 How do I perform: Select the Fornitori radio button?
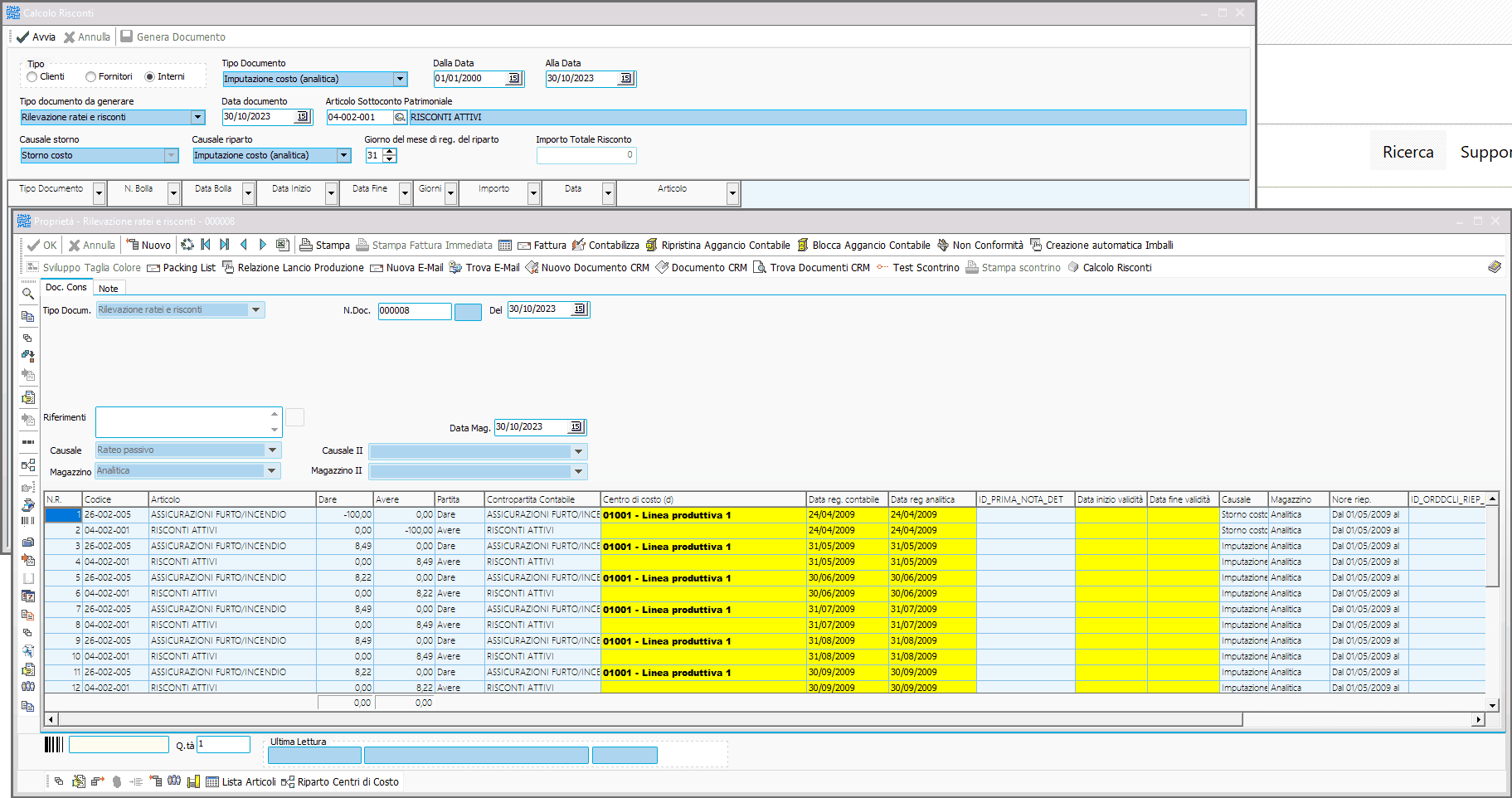pyautogui.click(x=90, y=76)
